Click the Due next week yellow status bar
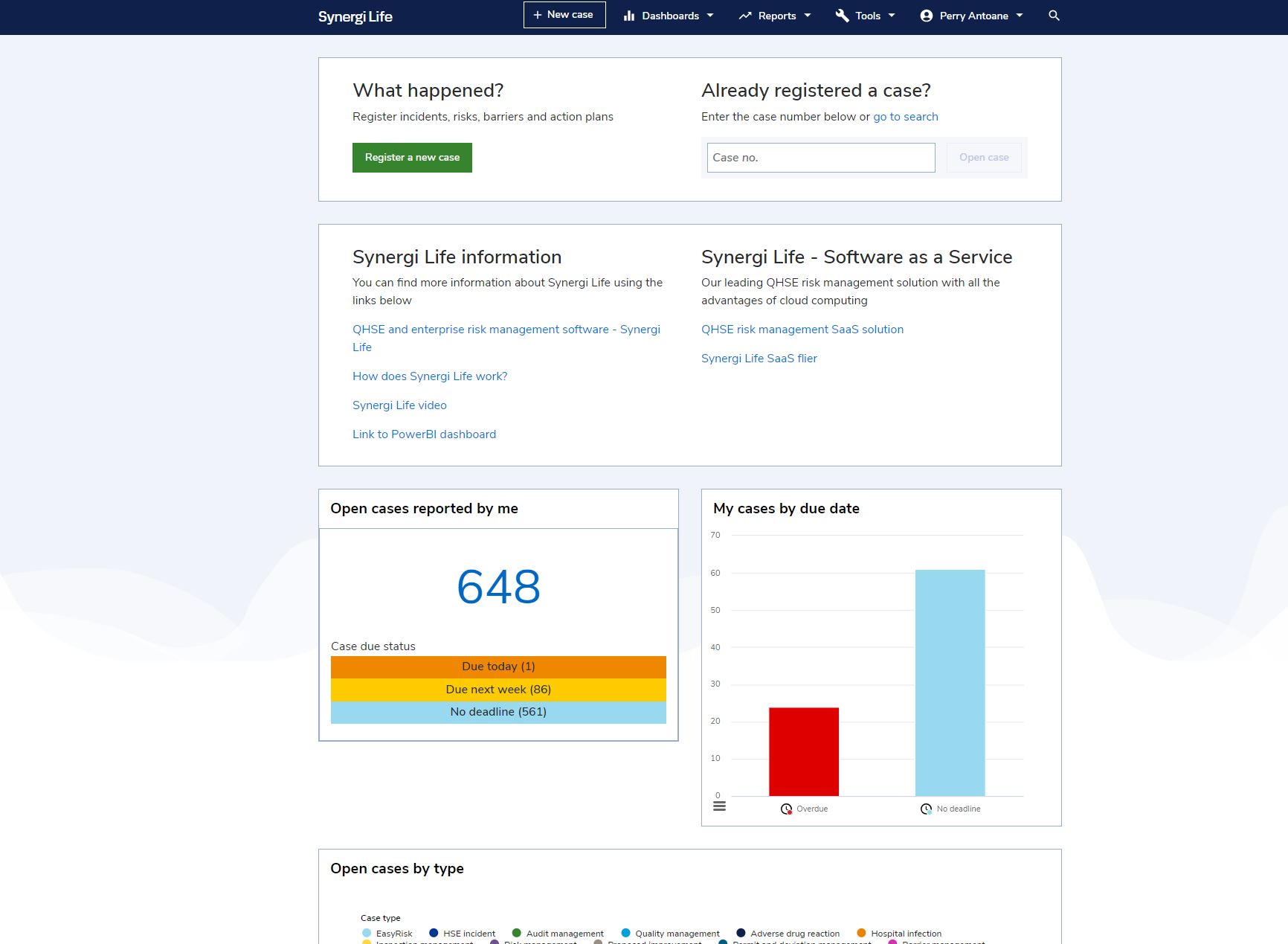Image resolution: width=1288 pixels, height=944 pixels. pyautogui.click(x=498, y=689)
